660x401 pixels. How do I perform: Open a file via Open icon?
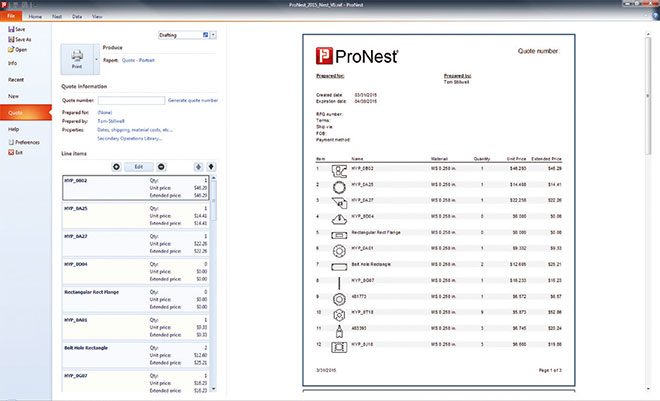coord(11,49)
